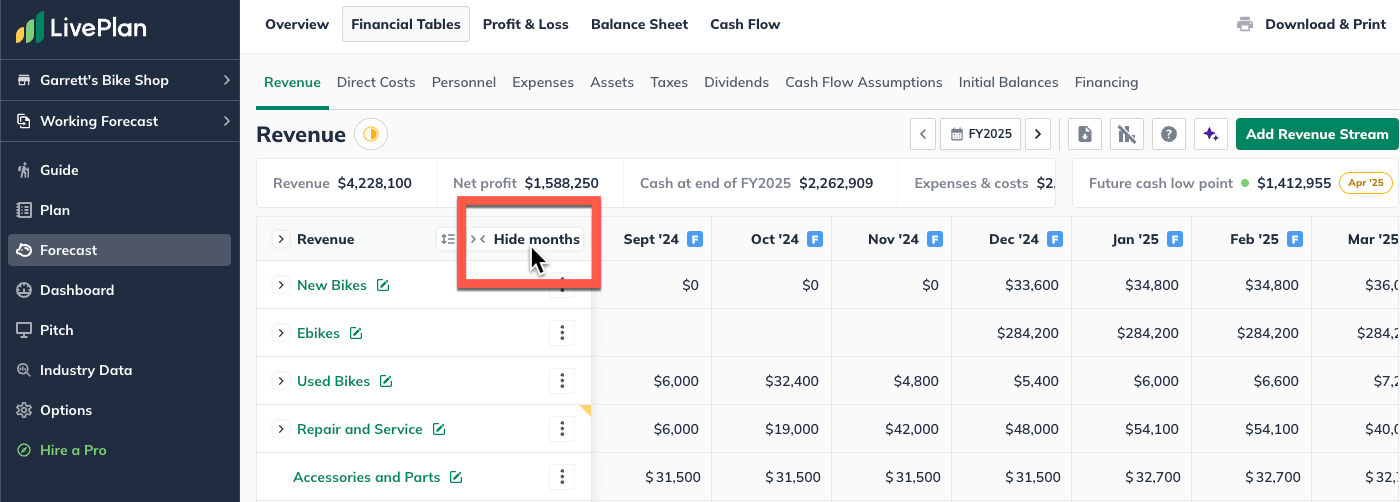Viewport: 1400px width, 502px height.
Task: Expand the Revenue header row chevron
Action: [281, 239]
